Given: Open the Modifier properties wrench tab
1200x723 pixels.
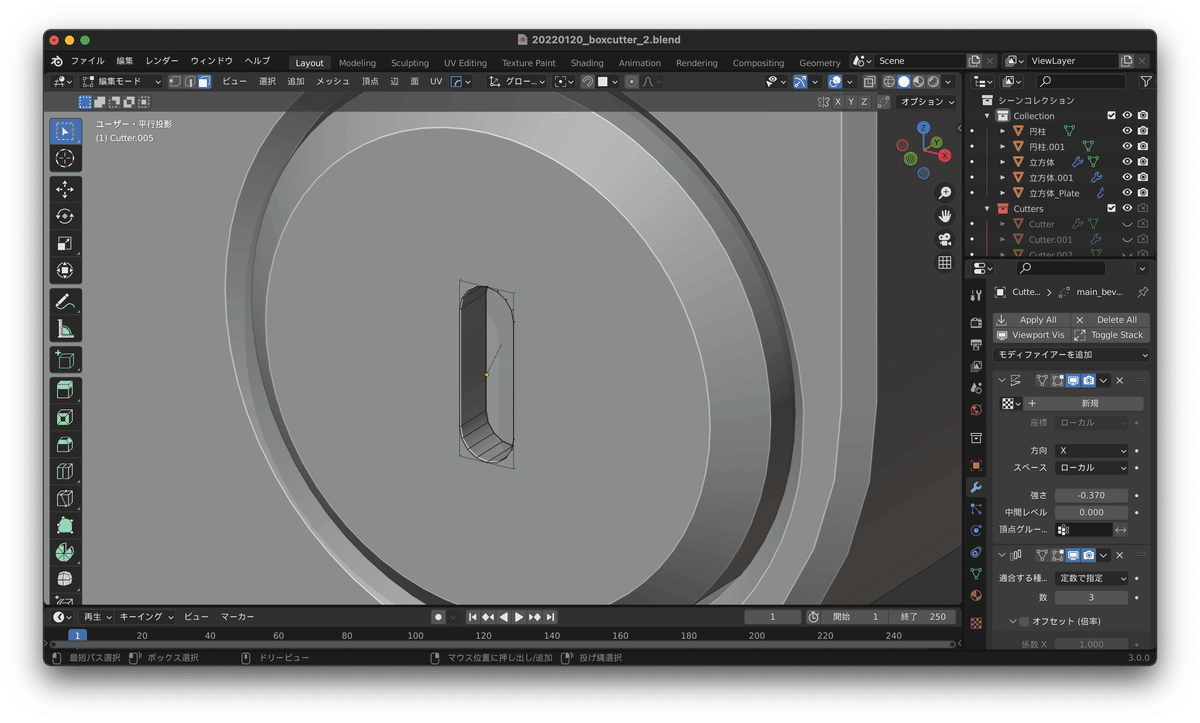Looking at the screenshot, I should point(976,487).
